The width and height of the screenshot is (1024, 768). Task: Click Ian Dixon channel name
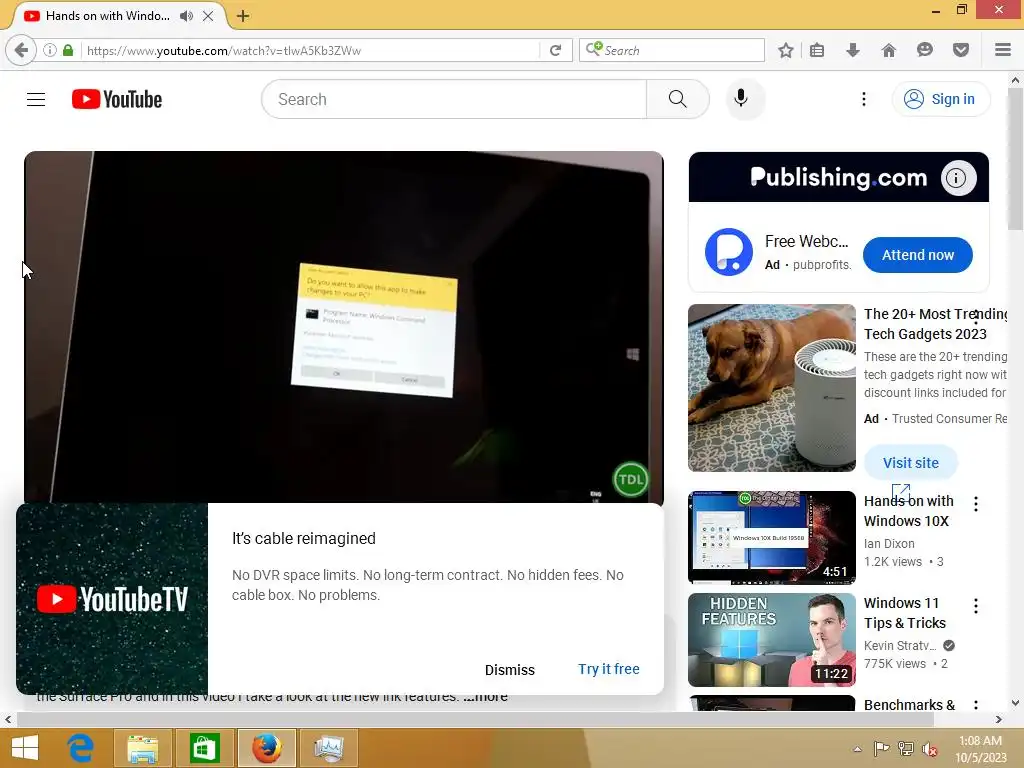coord(889,543)
